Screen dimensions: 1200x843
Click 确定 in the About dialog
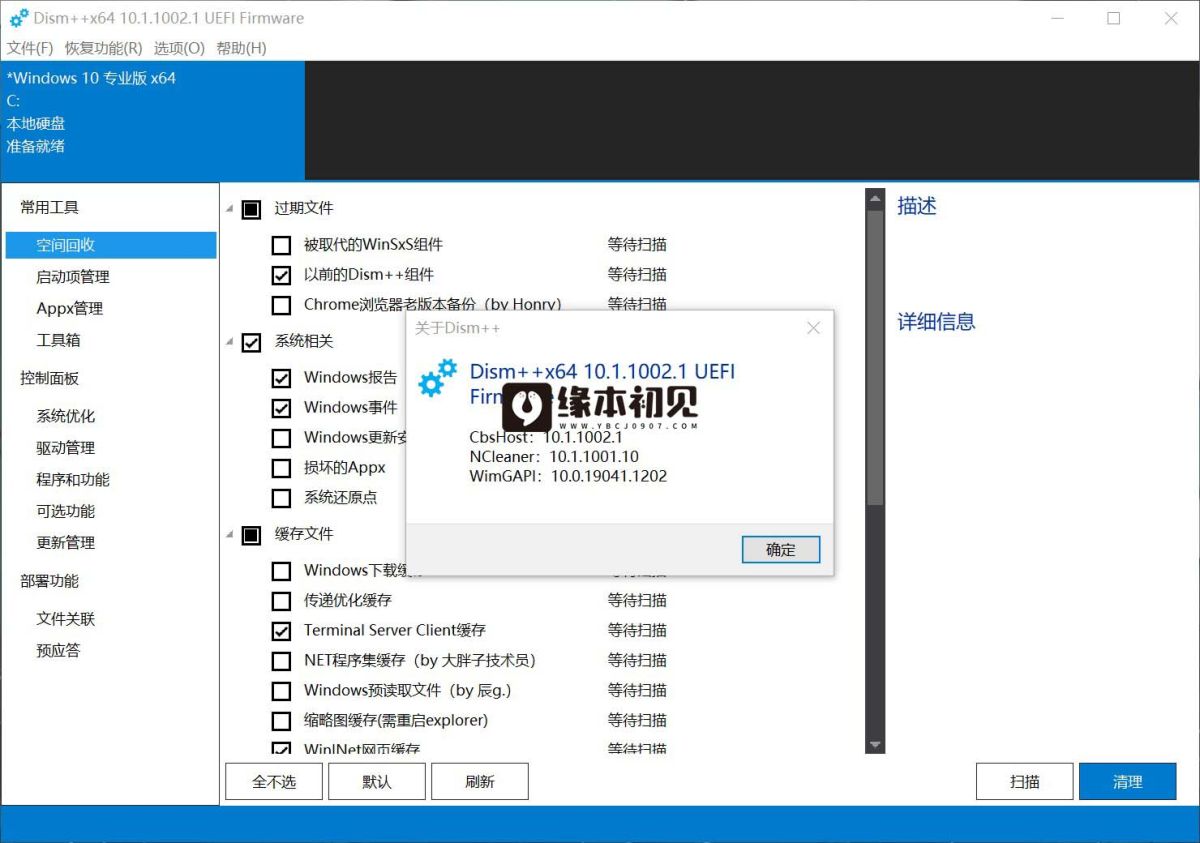(x=781, y=549)
